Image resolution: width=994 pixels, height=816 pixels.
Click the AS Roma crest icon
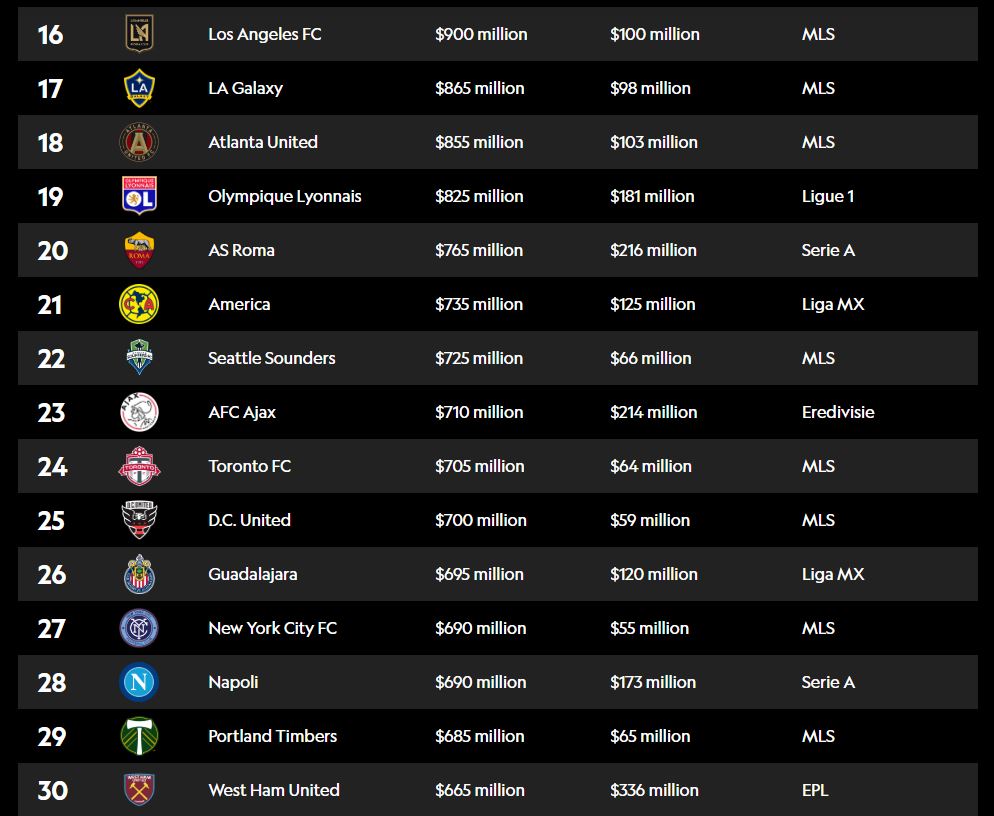(x=139, y=250)
